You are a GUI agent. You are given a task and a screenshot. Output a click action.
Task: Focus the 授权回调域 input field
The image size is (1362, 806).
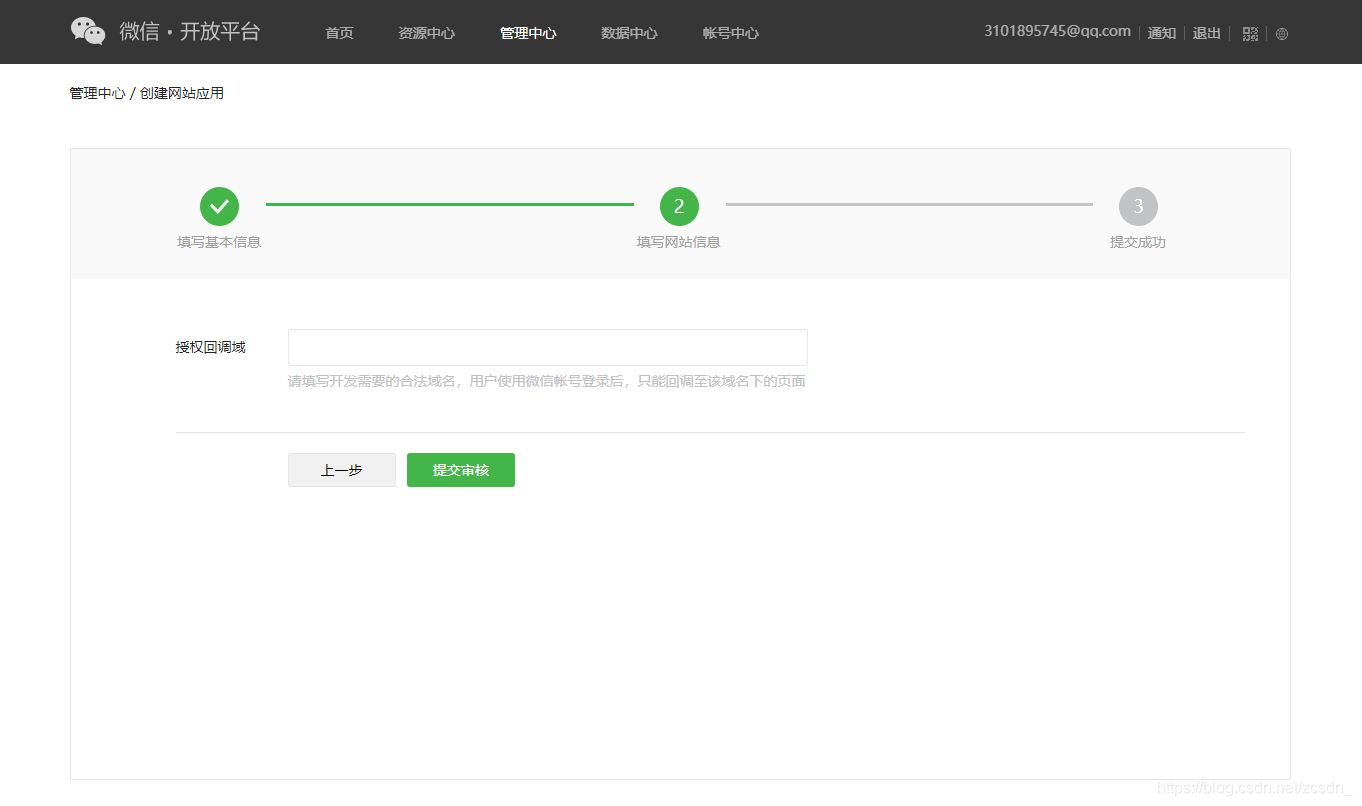click(x=548, y=347)
